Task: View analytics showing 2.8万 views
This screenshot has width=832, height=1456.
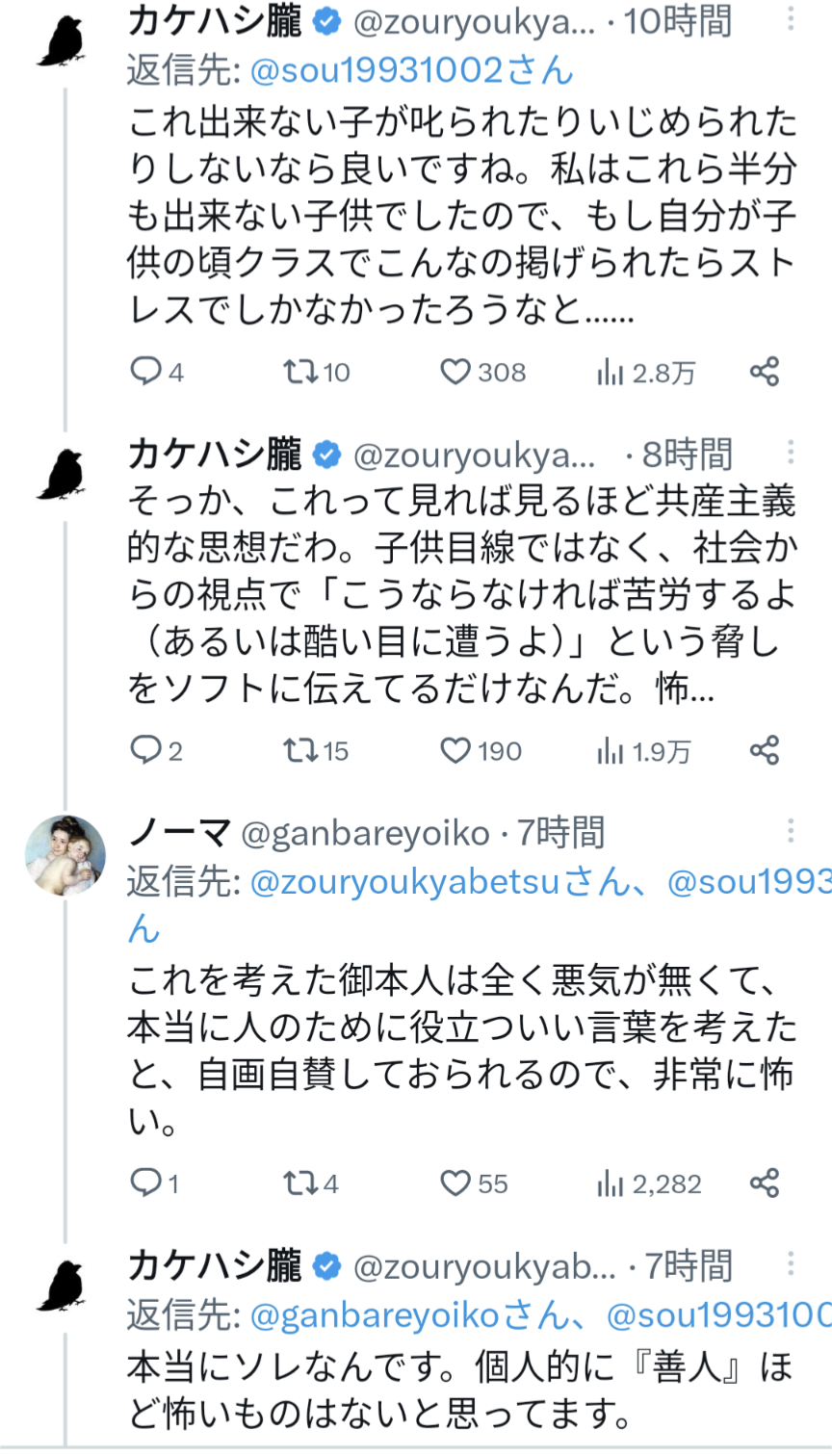Action: pos(611,373)
